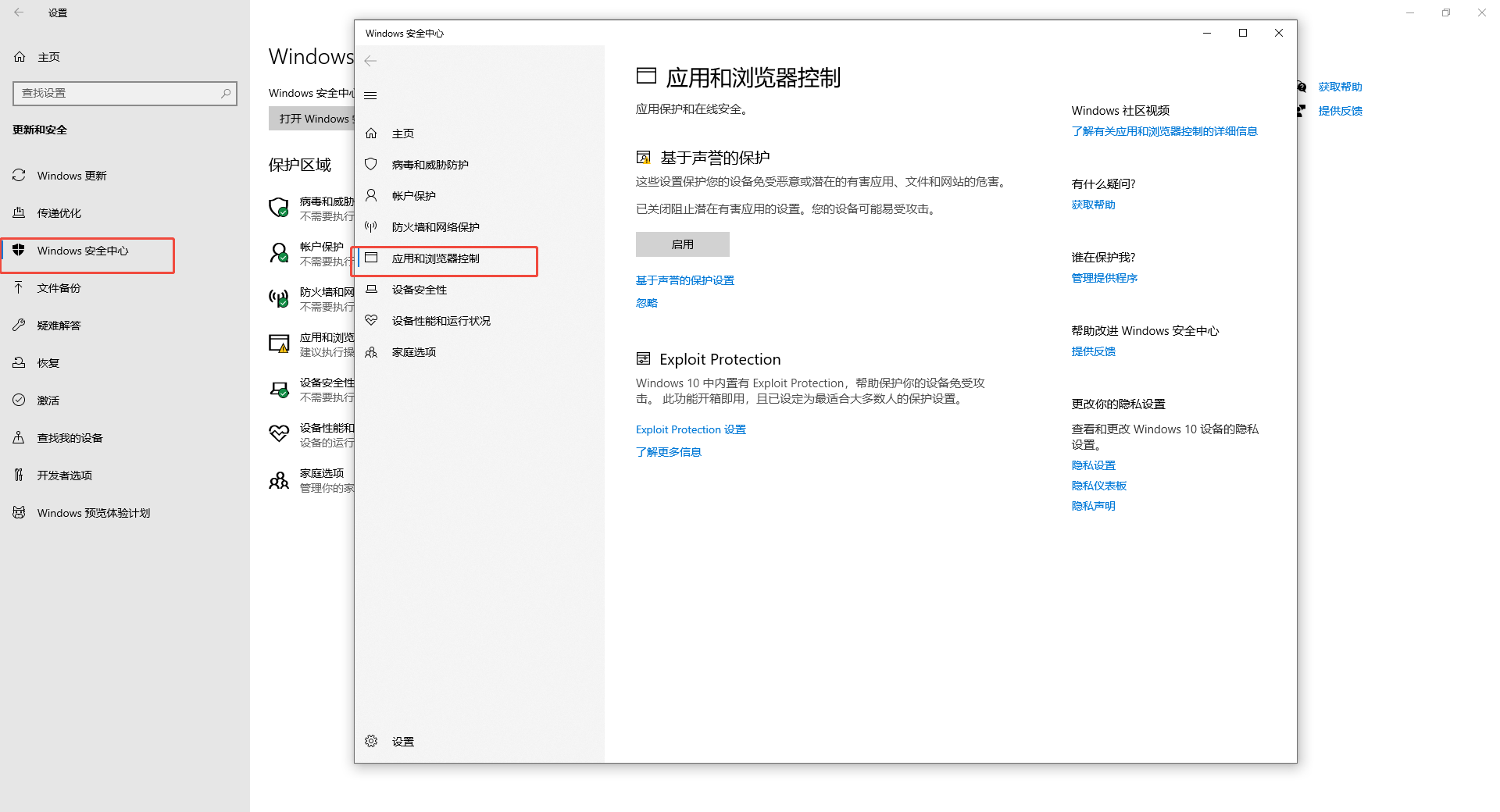Open 了解有关应用和浏览器控制的详细信息 link
1500x812 pixels.
[x=1165, y=131]
